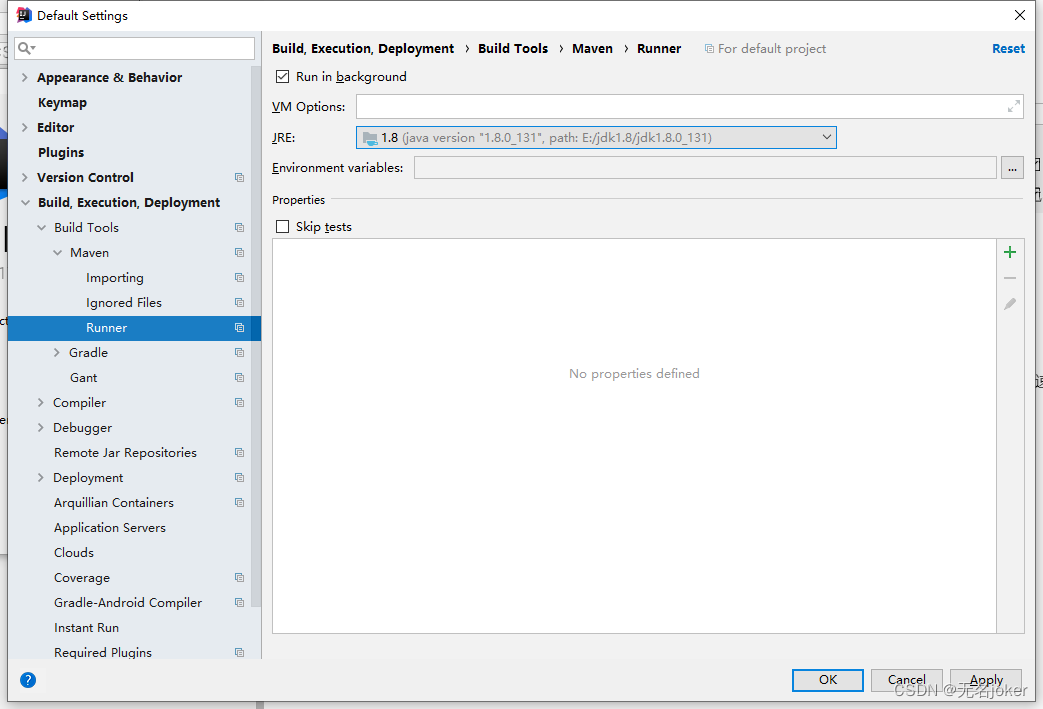Click project-level icon beside Gradle-Android Compiler
This screenshot has height=709, width=1043.
(x=239, y=603)
